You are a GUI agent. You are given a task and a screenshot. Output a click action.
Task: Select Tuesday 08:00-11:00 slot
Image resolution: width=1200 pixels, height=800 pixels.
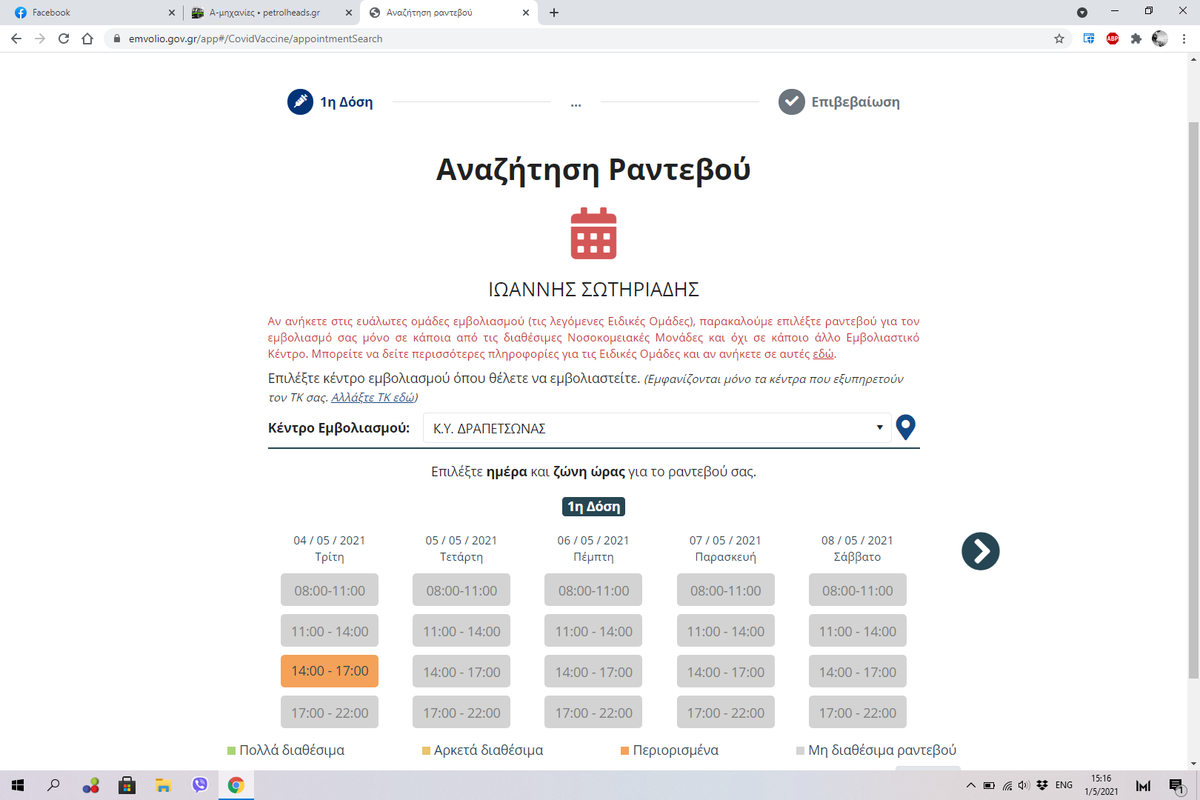click(330, 590)
